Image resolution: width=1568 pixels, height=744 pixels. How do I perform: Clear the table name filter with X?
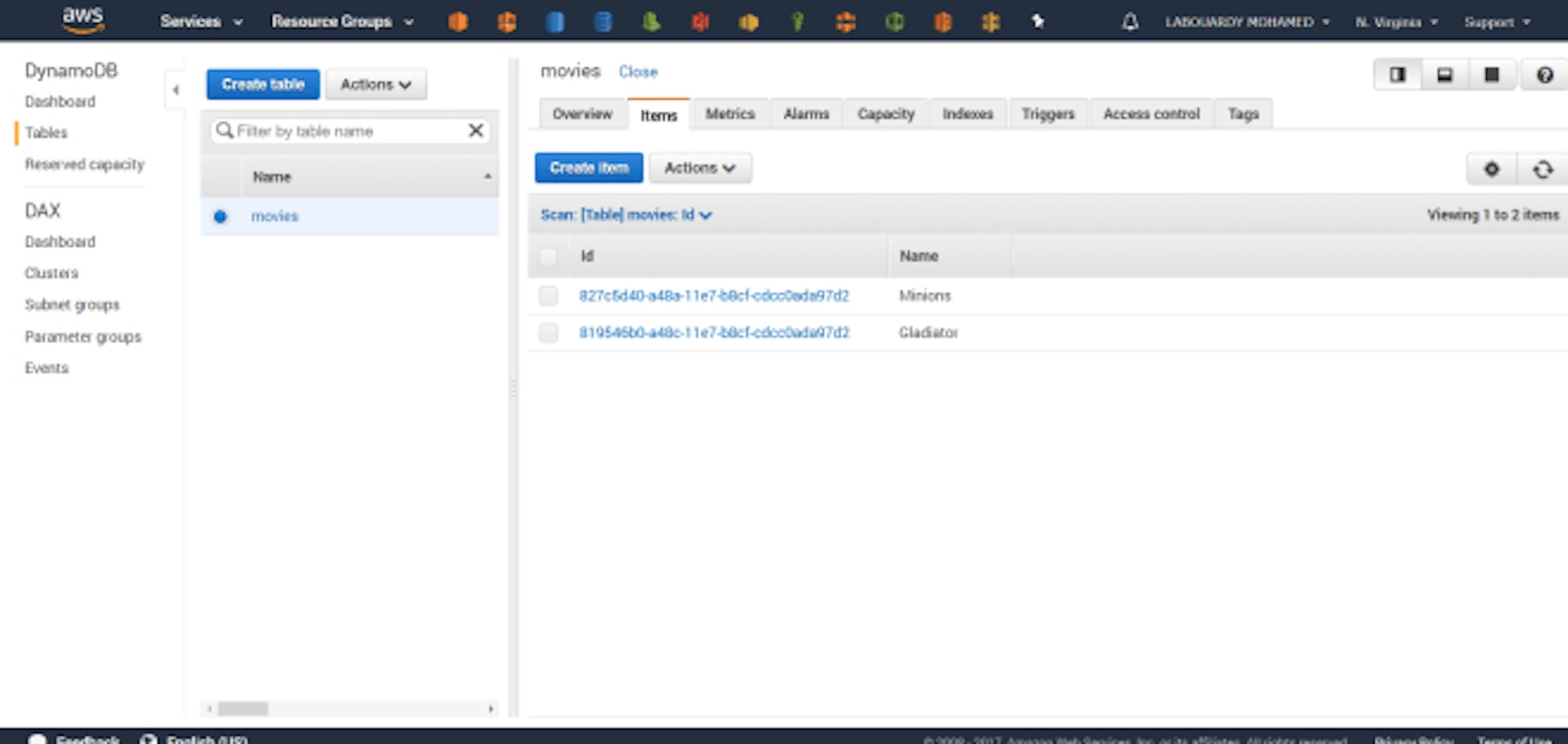[475, 131]
